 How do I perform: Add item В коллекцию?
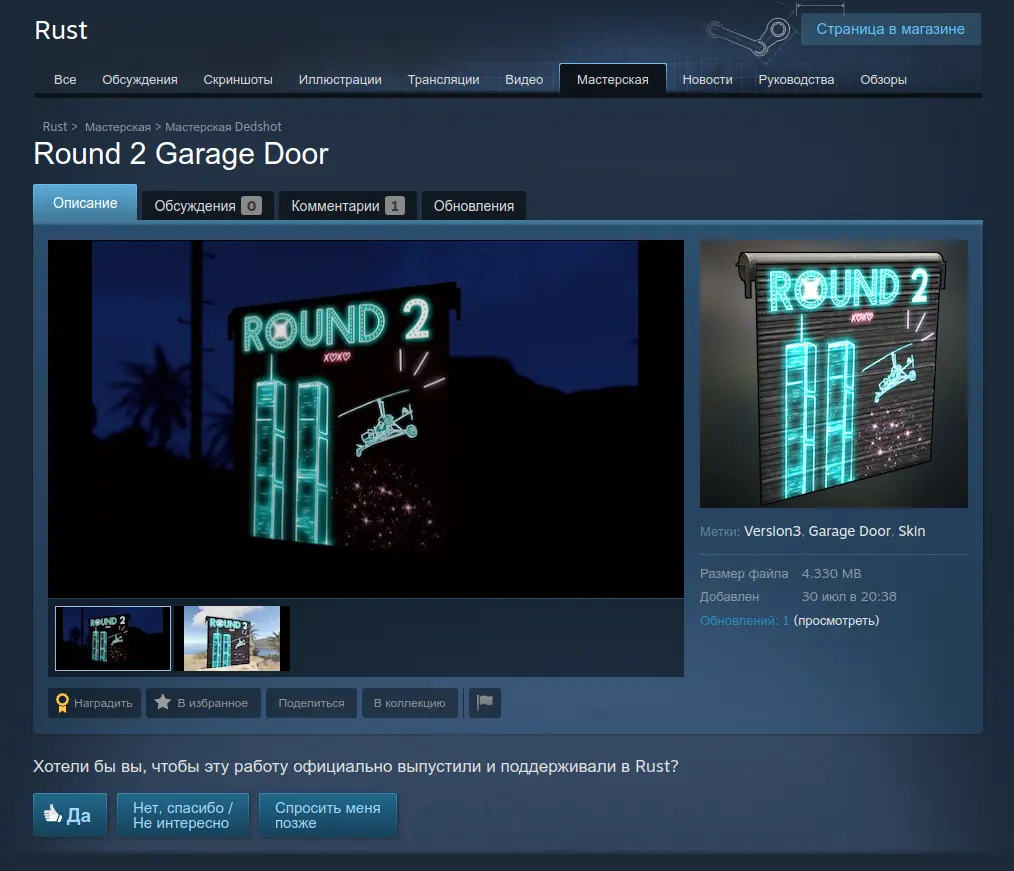click(x=409, y=702)
